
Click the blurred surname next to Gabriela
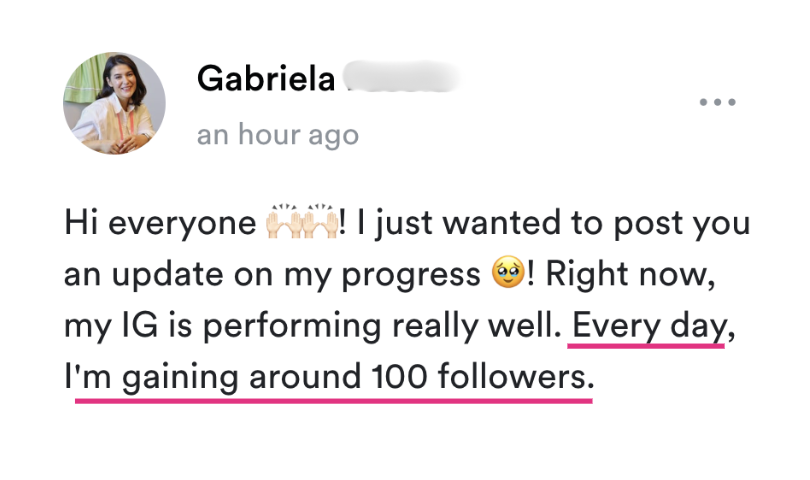[402, 78]
